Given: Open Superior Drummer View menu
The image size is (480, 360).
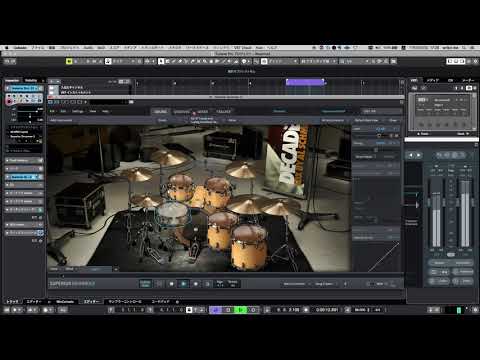Looking at the screenshot, I should pos(93,111).
